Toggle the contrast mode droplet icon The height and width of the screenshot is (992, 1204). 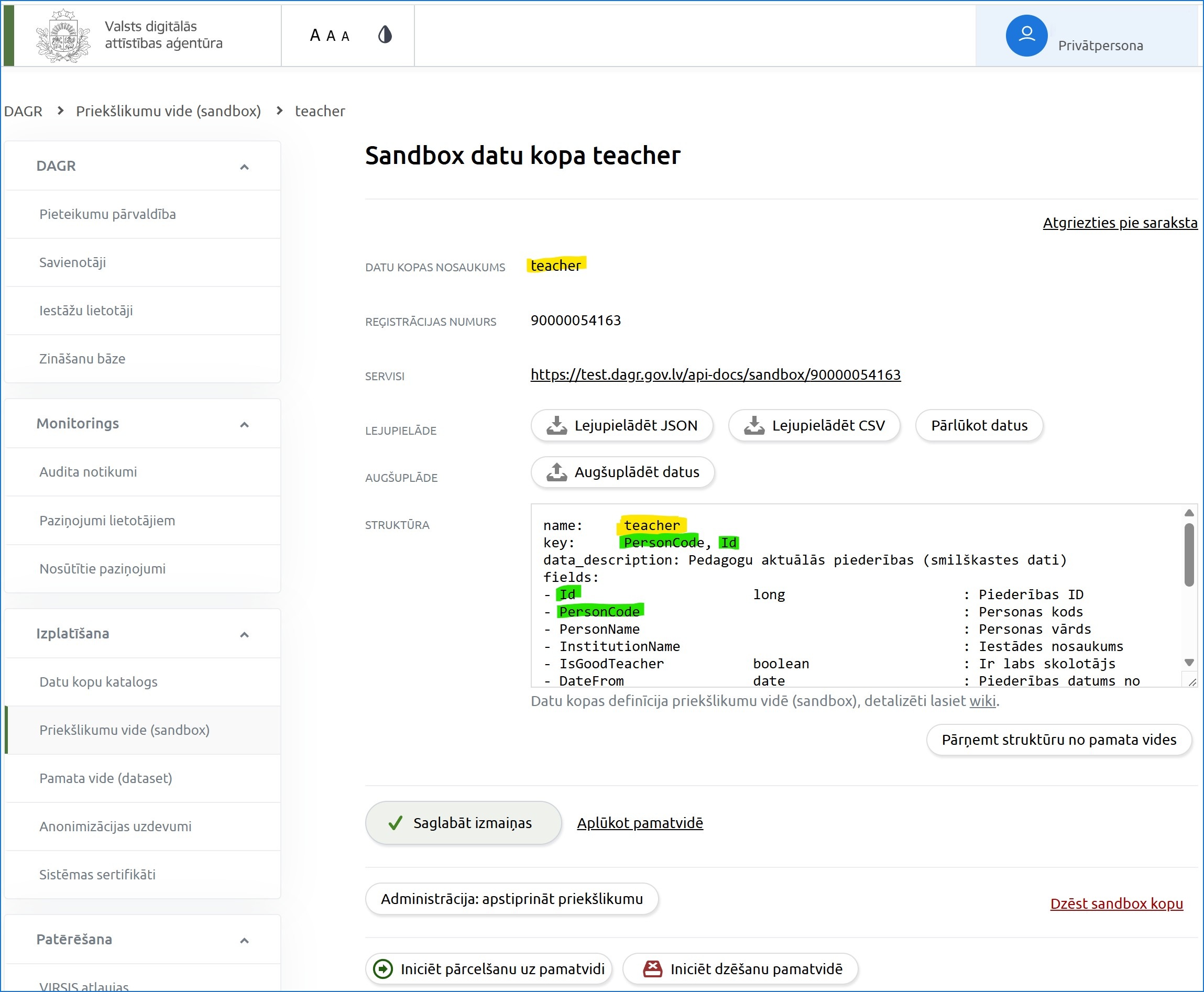click(385, 35)
